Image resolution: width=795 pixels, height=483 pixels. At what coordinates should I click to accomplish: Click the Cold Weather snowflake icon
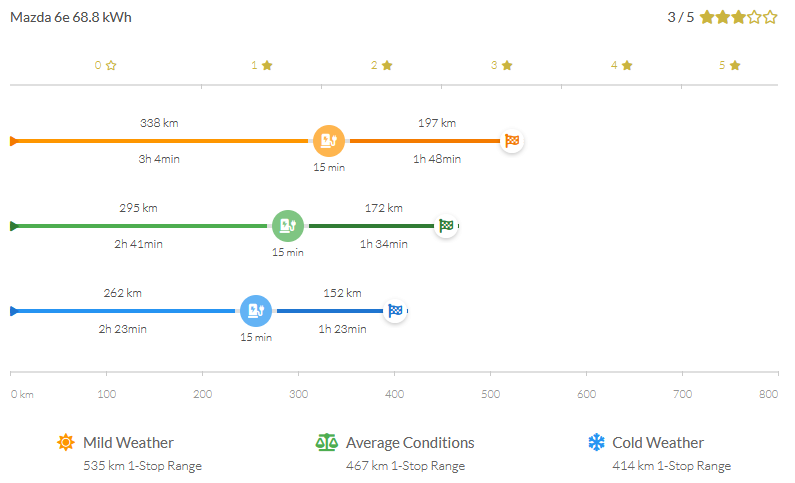[597, 442]
